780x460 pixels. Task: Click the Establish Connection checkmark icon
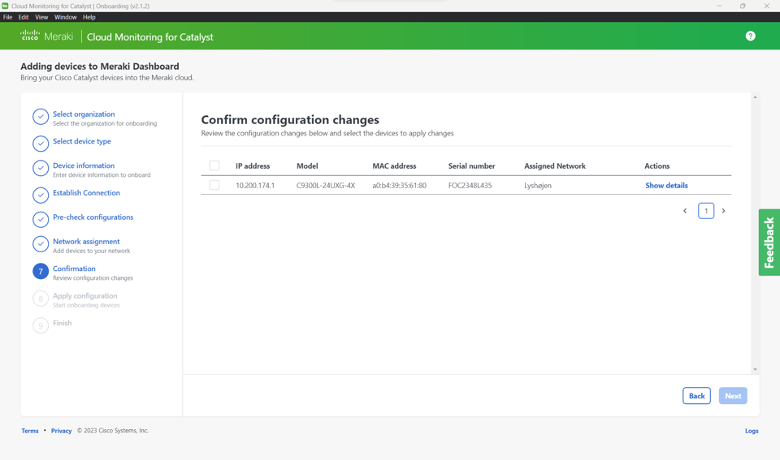click(x=40, y=195)
